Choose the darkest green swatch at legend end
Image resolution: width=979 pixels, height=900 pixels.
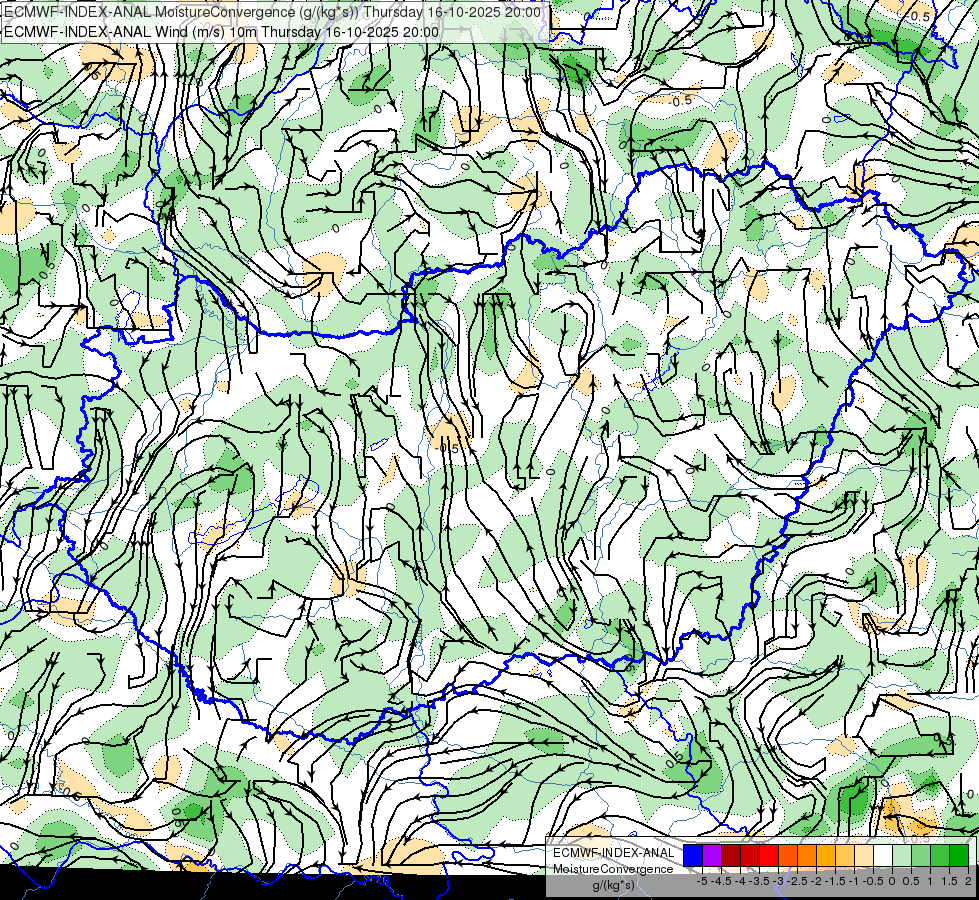958,855
